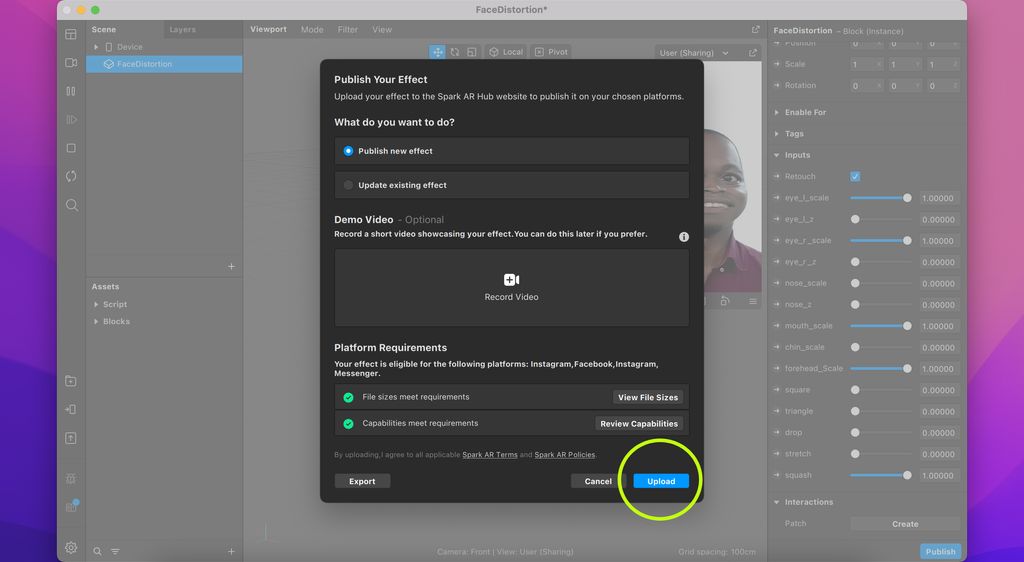Screen dimensions: 1024x562
Task: Expand the Script assets folder
Action: coord(96,305)
